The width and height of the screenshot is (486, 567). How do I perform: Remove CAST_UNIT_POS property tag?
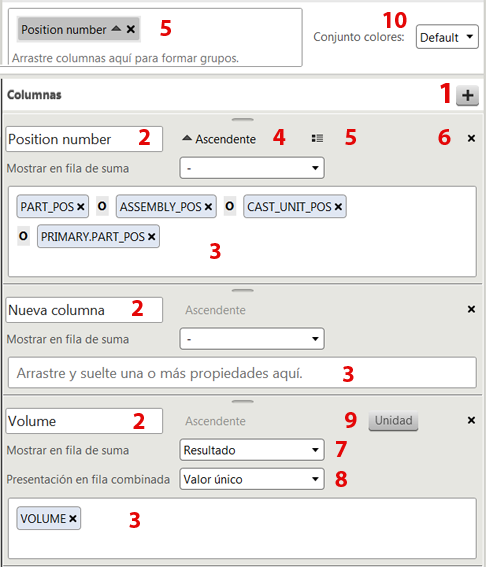click(x=338, y=207)
